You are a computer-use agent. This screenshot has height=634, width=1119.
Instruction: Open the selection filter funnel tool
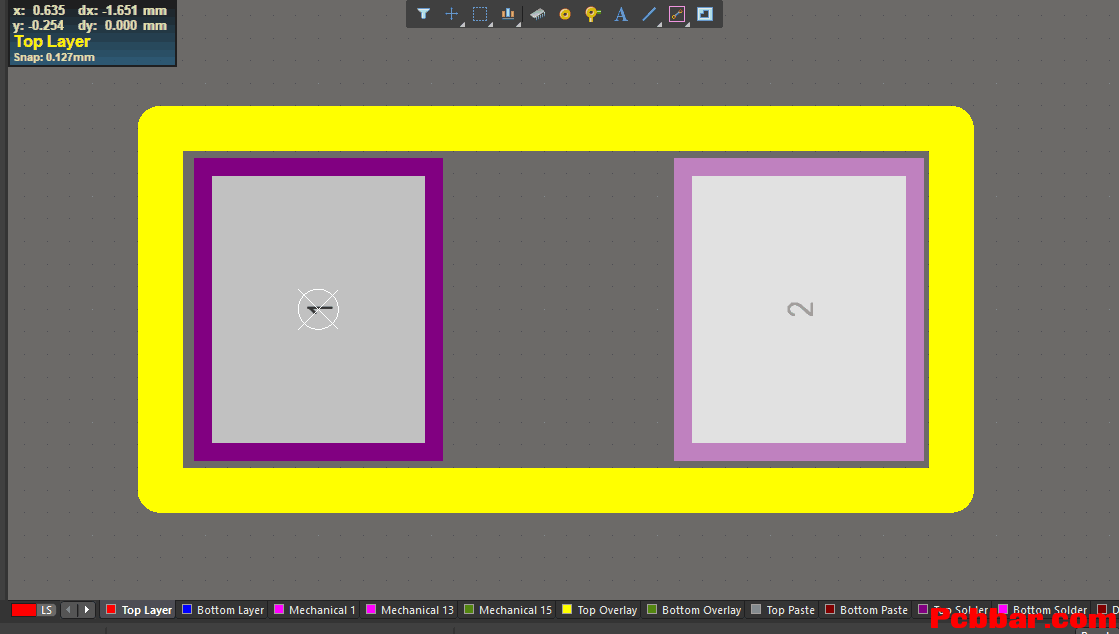423,14
